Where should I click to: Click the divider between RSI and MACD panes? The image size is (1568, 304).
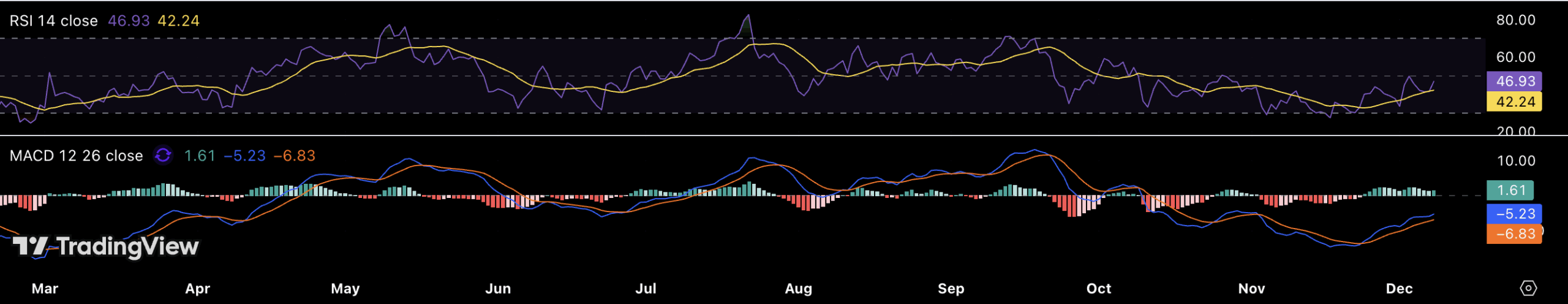click(x=735, y=135)
